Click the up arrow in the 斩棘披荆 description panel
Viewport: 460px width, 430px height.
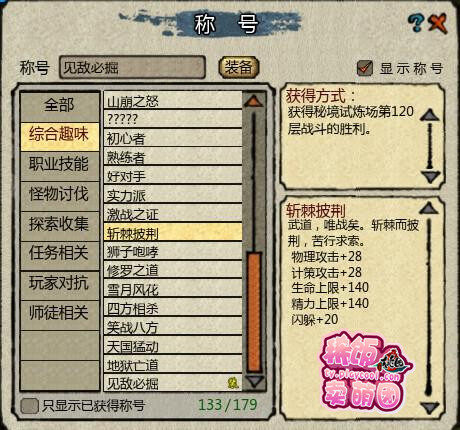click(x=429, y=209)
